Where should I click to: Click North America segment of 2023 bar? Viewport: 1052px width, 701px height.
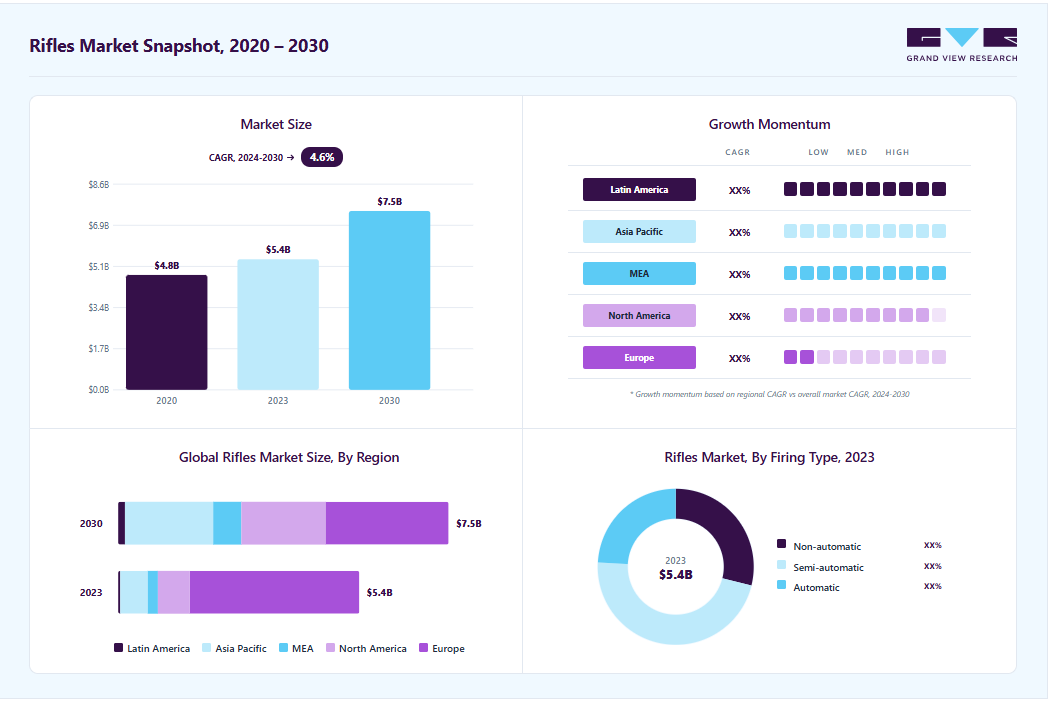(174, 592)
